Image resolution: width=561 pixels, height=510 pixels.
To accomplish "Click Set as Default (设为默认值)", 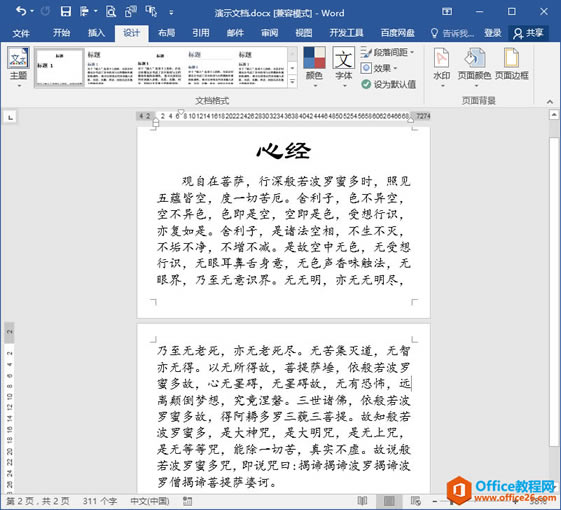I will [389, 84].
